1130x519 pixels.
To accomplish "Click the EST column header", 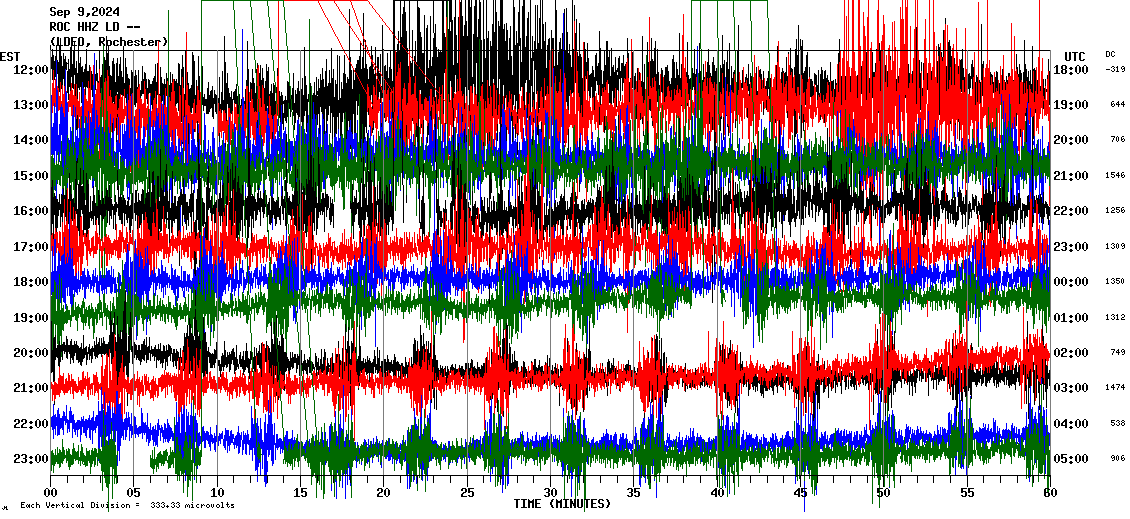I will [10, 56].
